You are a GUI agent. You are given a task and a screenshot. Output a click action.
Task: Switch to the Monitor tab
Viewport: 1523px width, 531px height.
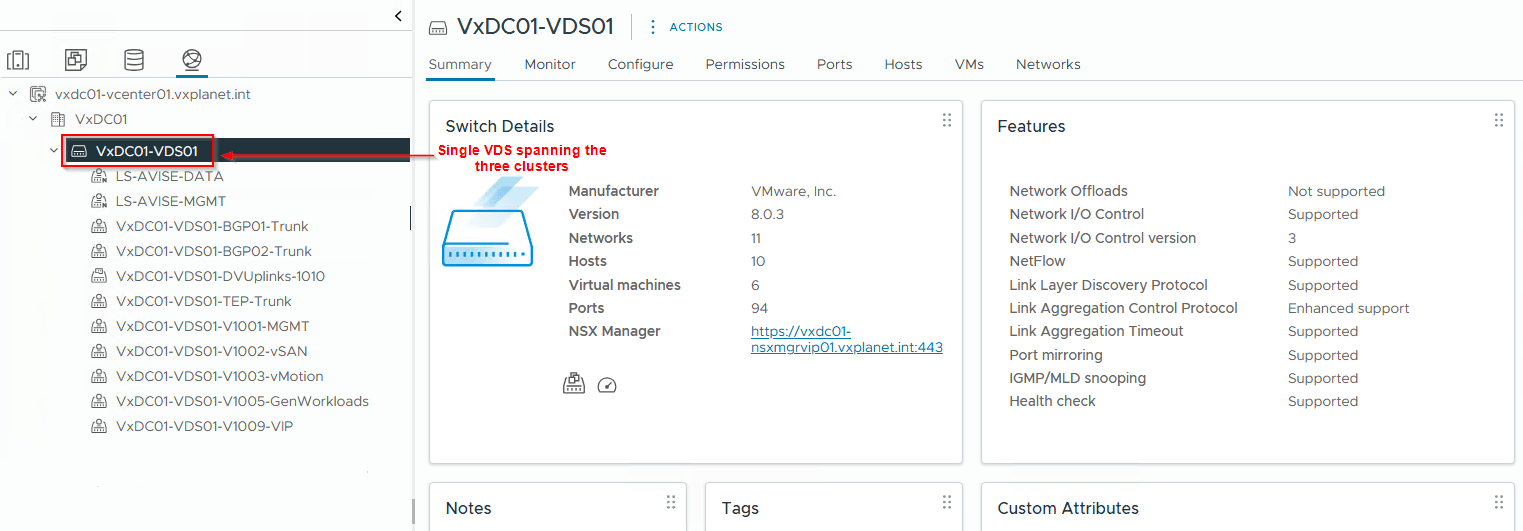click(550, 64)
